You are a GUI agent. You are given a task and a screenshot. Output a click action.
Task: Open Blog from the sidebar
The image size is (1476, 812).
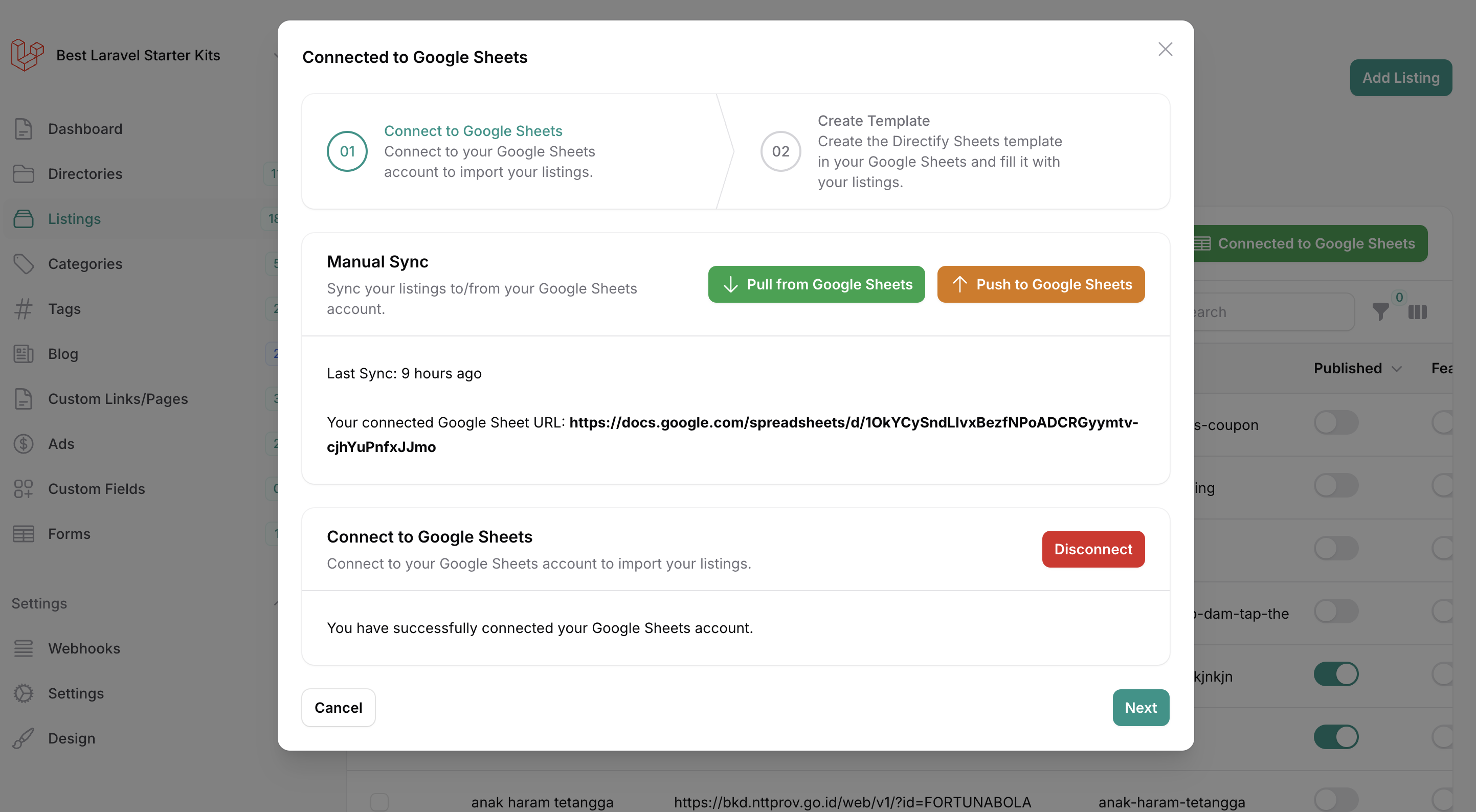pyautogui.click(x=62, y=353)
